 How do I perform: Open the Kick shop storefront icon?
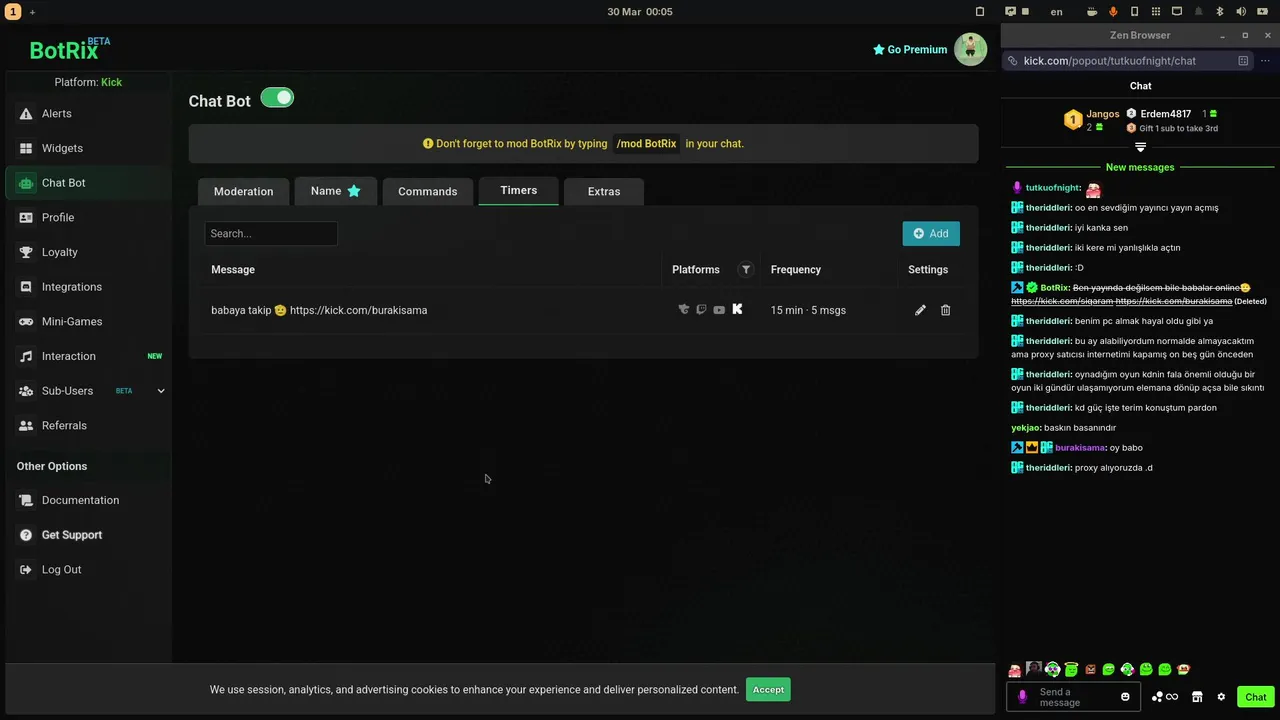1197,697
